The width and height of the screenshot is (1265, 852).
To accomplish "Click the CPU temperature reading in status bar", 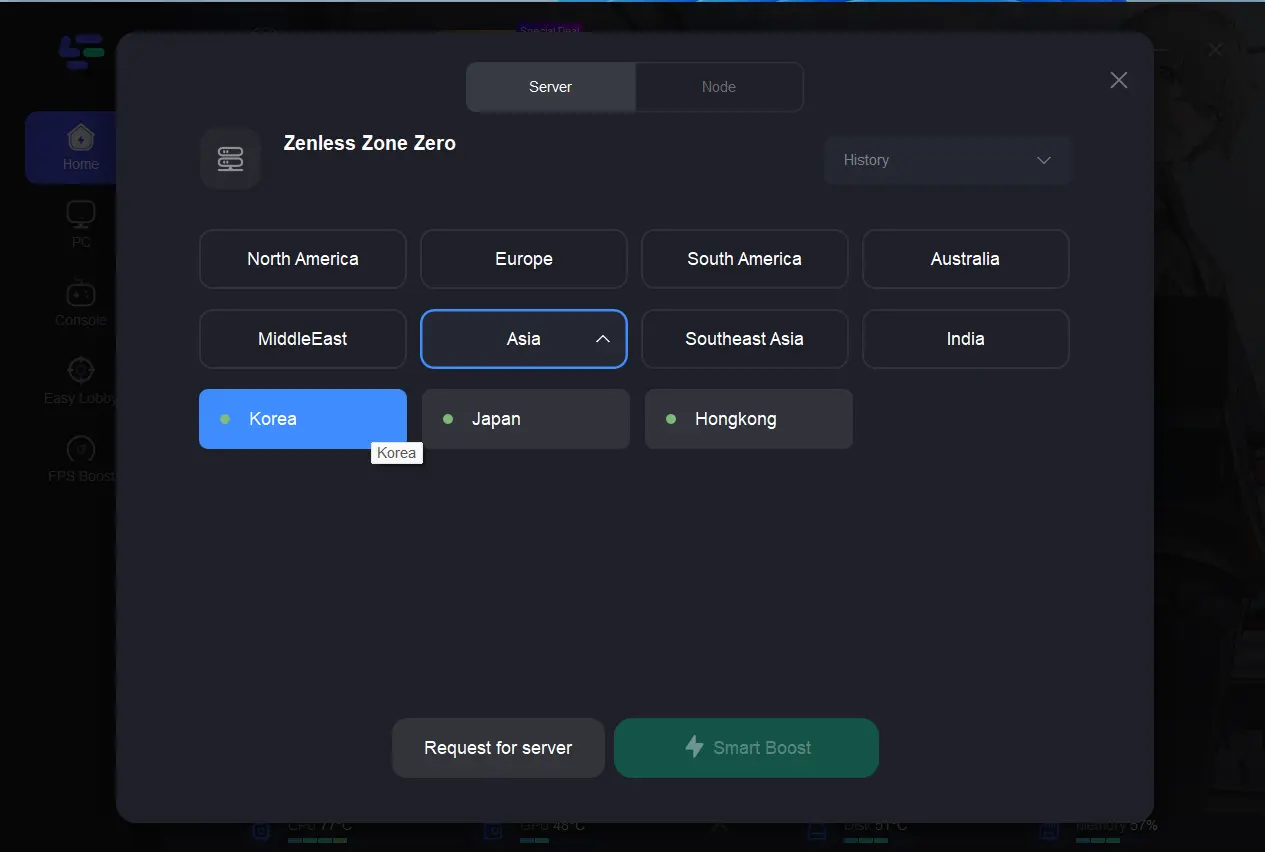I will point(320,826).
